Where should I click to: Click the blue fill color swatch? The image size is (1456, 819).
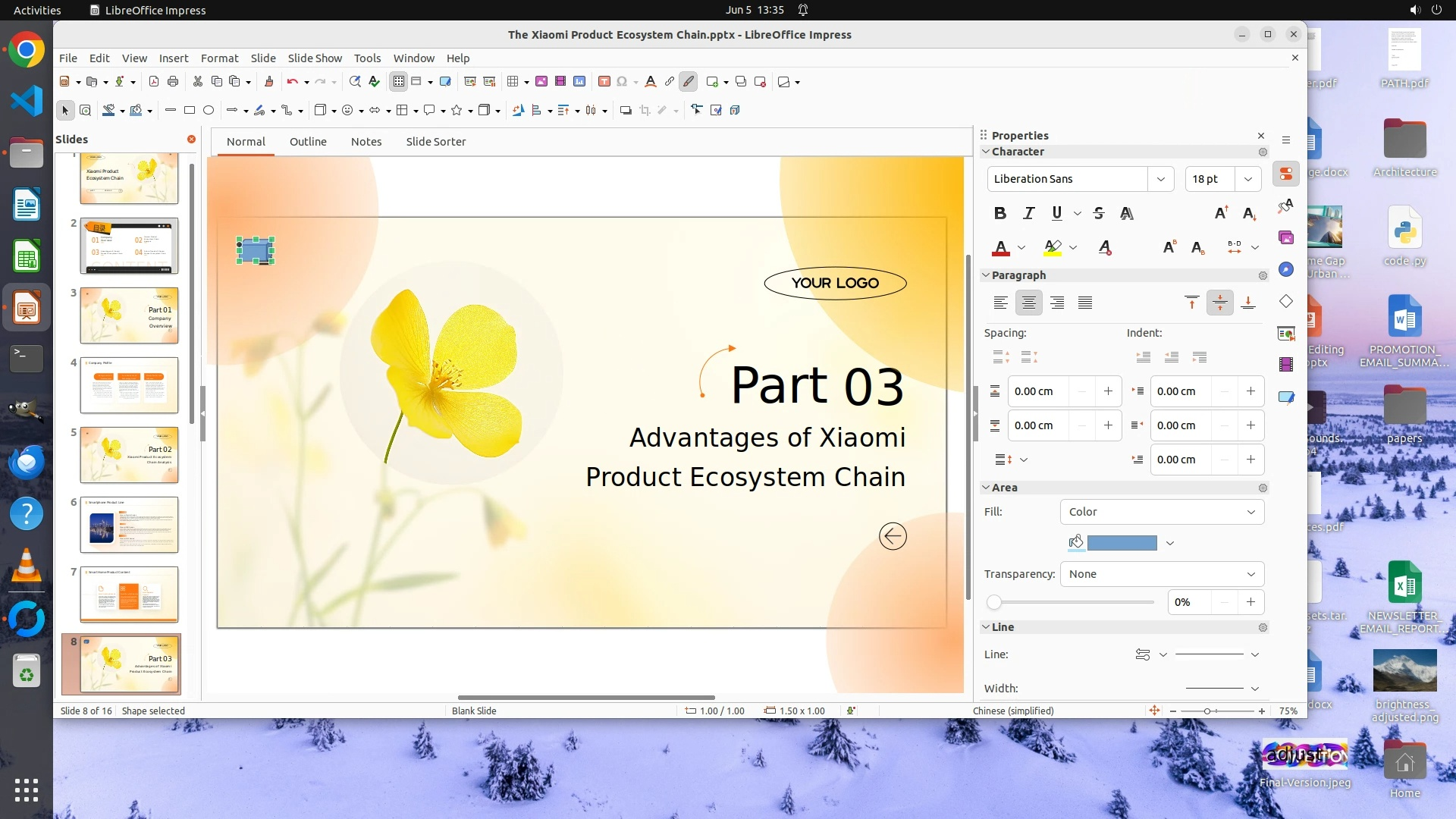click(x=1122, y=543)
